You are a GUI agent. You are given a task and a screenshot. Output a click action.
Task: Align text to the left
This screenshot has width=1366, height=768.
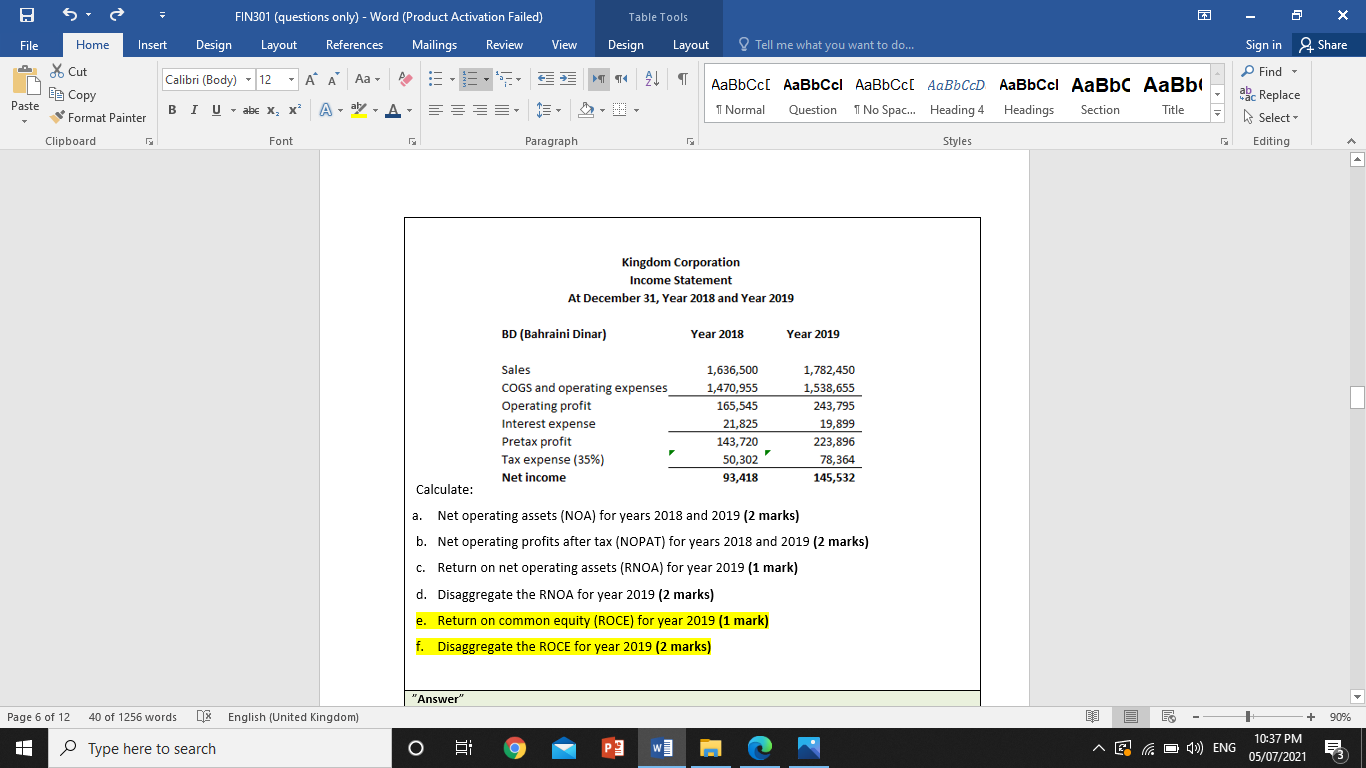point(437,109)
